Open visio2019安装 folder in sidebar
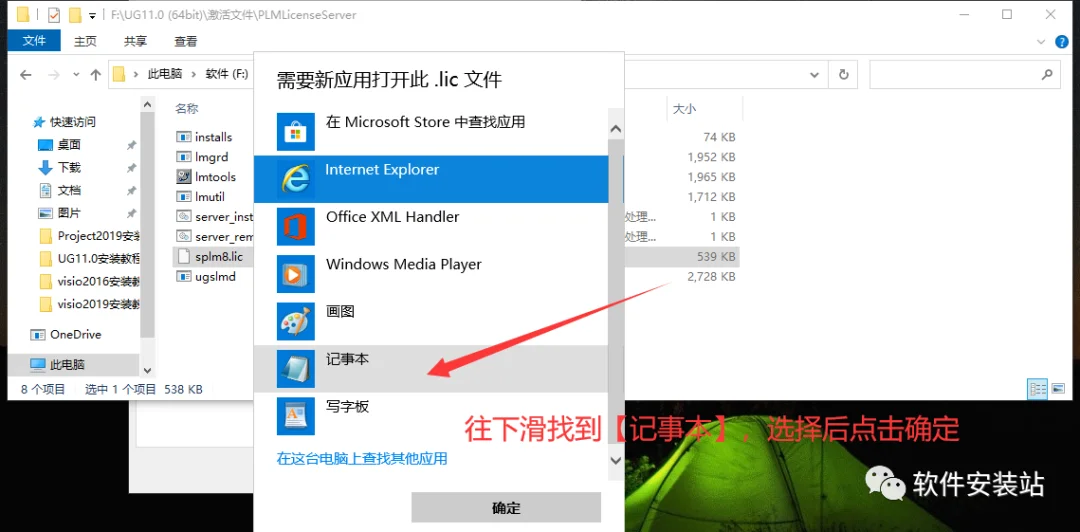This screenshot has width=1080, height=532. click(x=90, y=303)
